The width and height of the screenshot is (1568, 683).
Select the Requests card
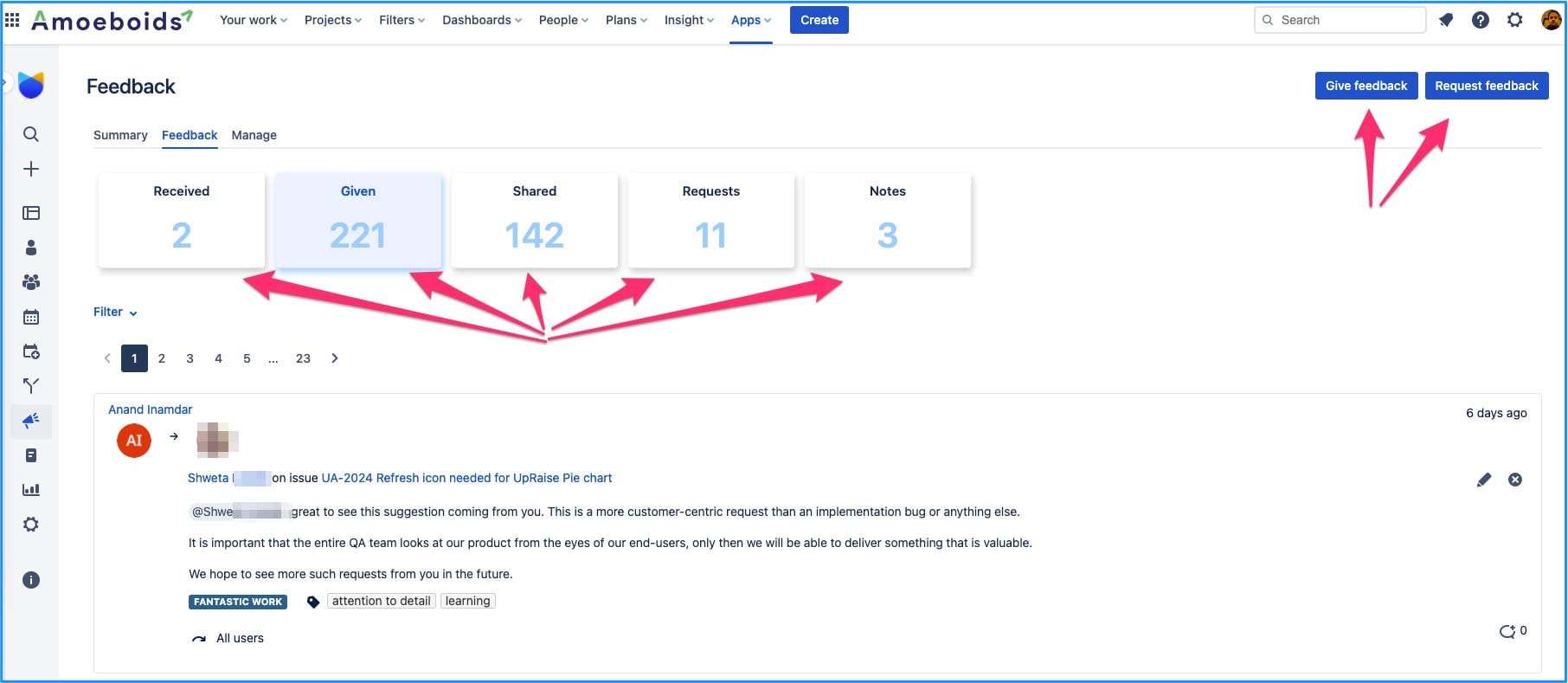point(711,220)
